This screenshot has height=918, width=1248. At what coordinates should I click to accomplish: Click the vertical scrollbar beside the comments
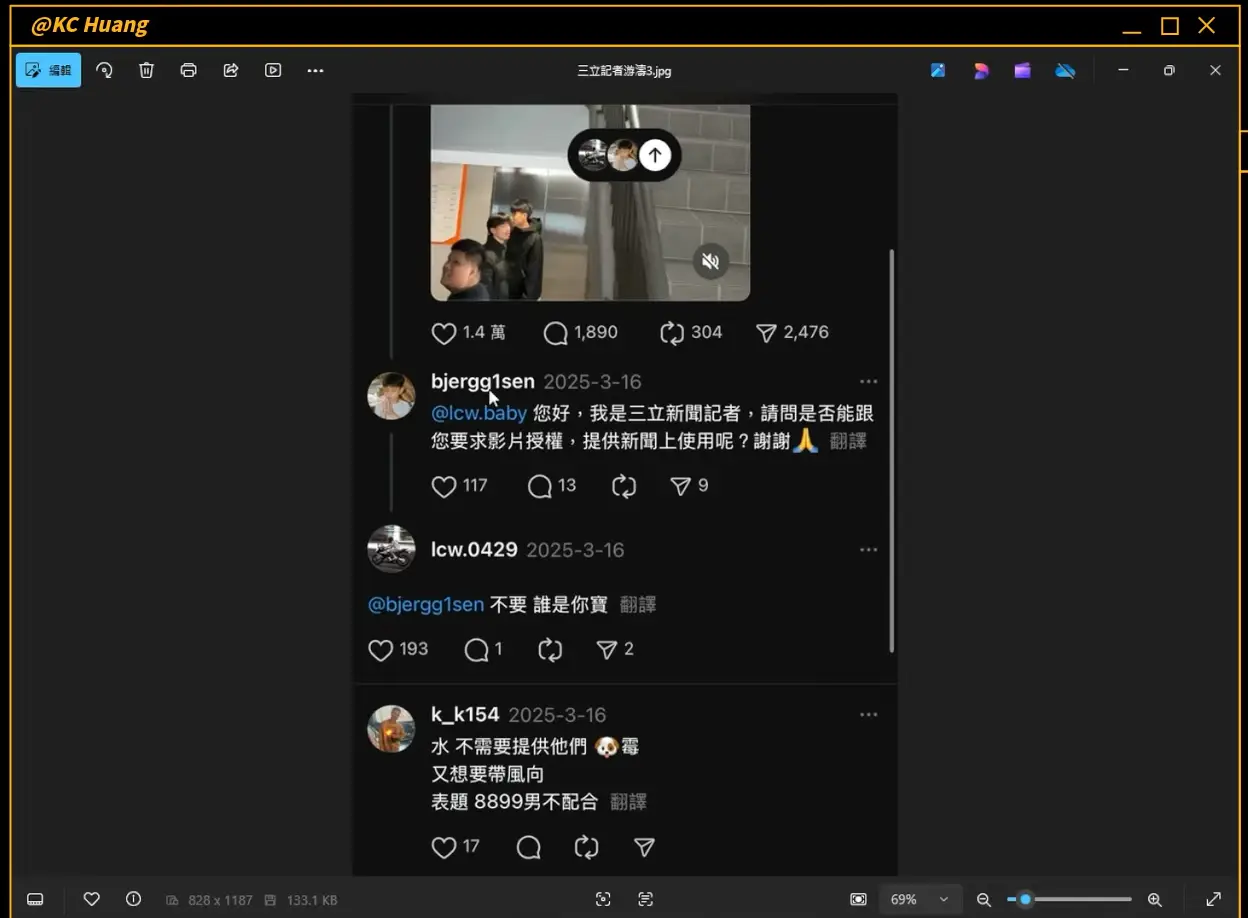tap(890, 450)
